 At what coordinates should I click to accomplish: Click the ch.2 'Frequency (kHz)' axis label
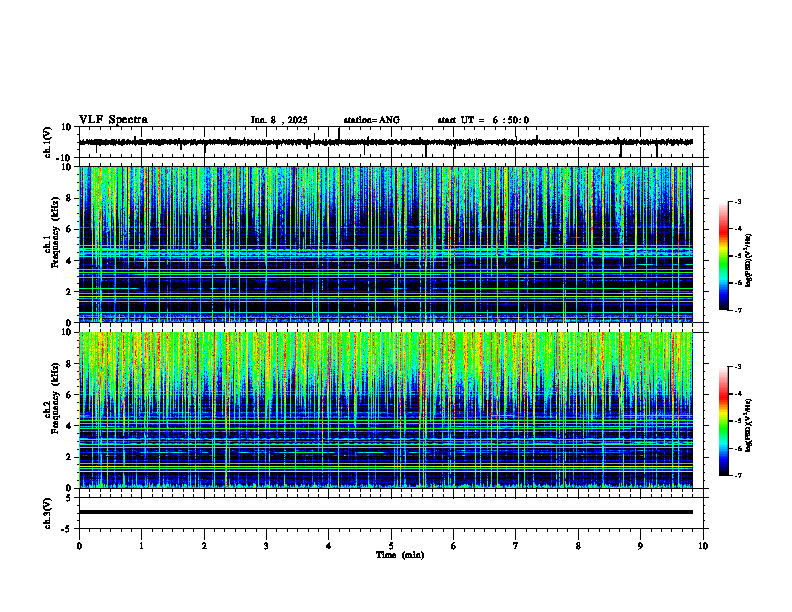[x=55, y=398]
